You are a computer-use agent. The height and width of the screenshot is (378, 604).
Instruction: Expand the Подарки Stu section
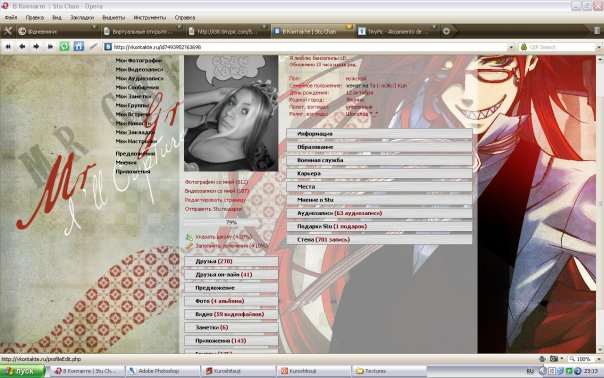click(x=379, y=226)
